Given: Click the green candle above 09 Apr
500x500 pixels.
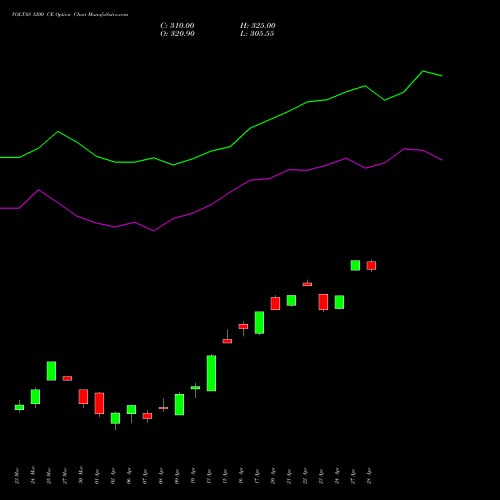Looking at the screenshot, I should [x=179, y=405].
